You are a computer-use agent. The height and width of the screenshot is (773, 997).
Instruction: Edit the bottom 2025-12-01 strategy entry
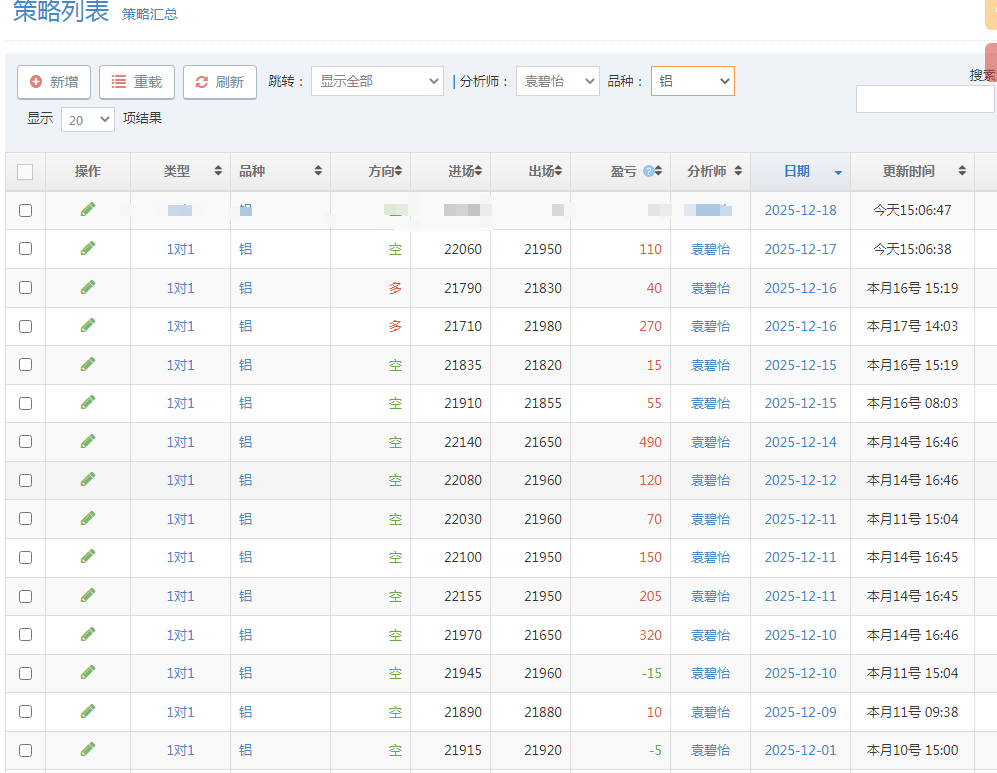pos(87,750)
